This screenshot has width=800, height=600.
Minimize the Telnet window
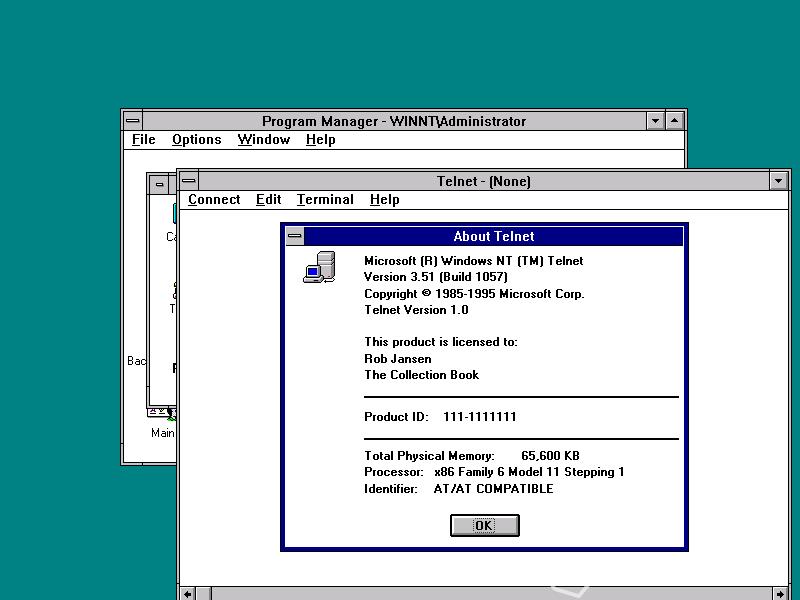point(779,181)
